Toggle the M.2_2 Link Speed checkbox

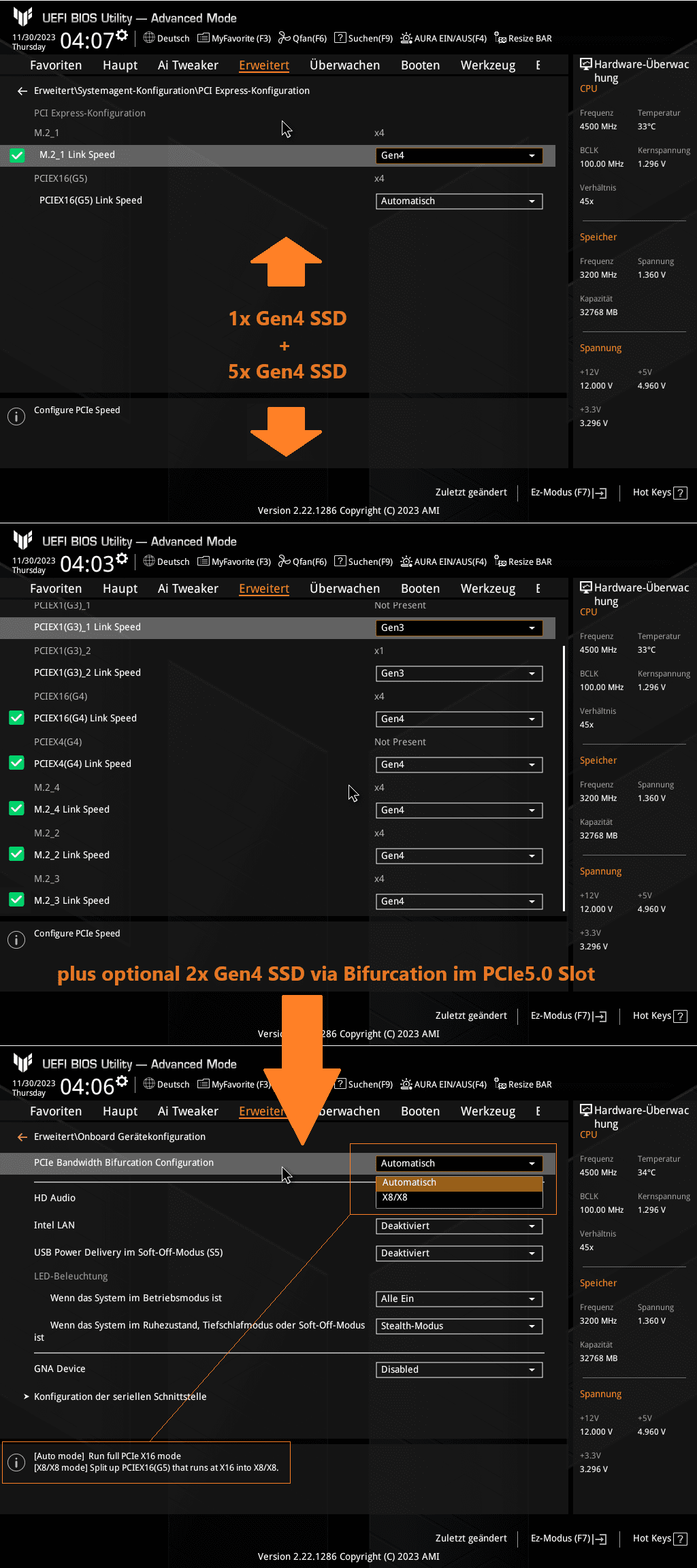point(16,855)
